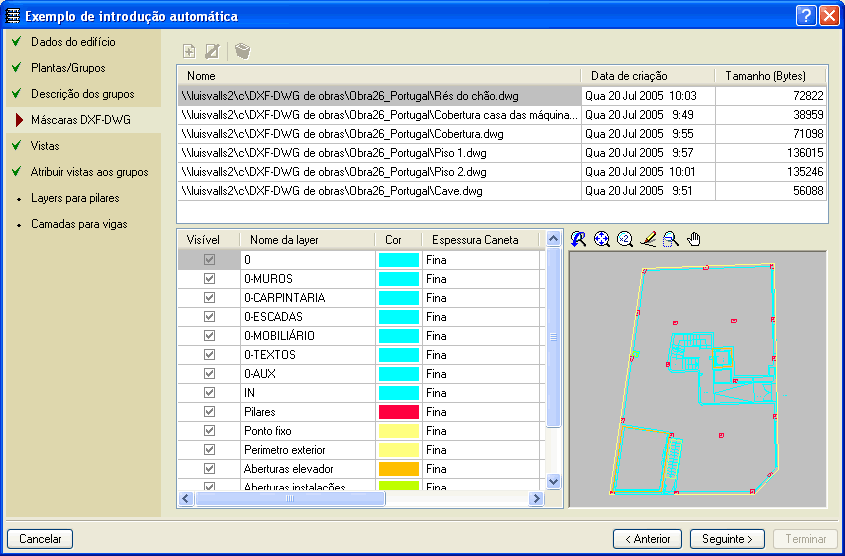The height and width of the screenshot is (556, 845).
Task: Click the 0-MOBILIÁRIO layer name cell
Action: (x=308, y=336)
